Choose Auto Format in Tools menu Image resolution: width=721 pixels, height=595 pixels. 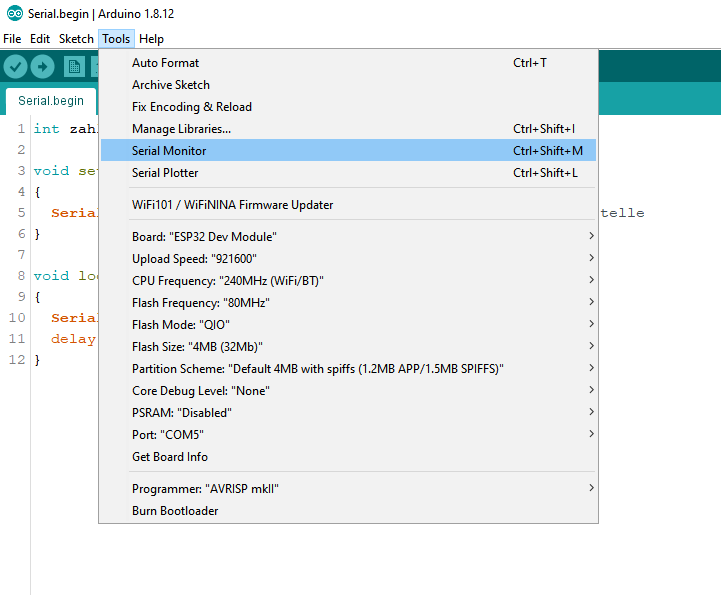pos(165,63)
